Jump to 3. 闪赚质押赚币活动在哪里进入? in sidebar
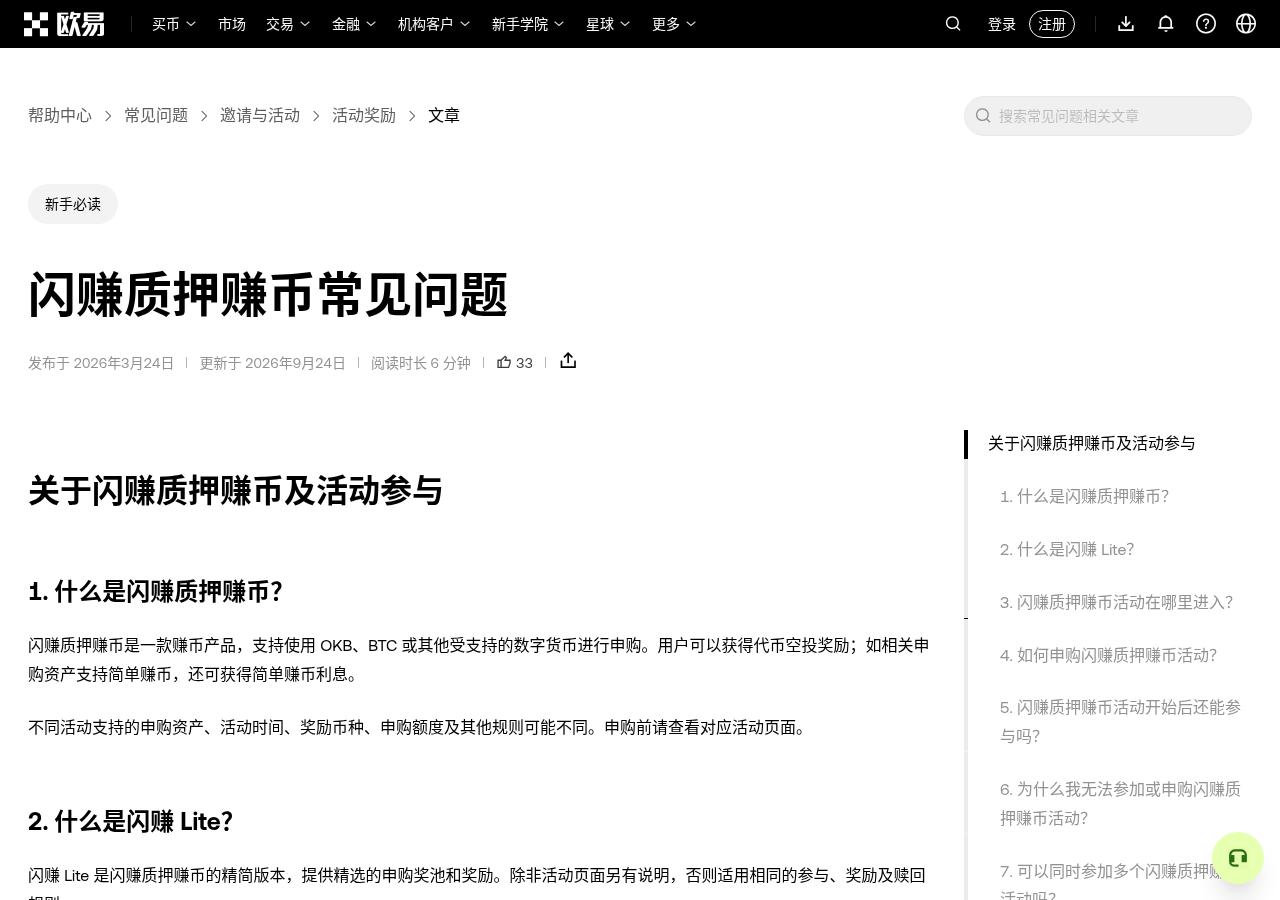The width and height of the screenshot is (1280, 900). [x=1117, y=602]
